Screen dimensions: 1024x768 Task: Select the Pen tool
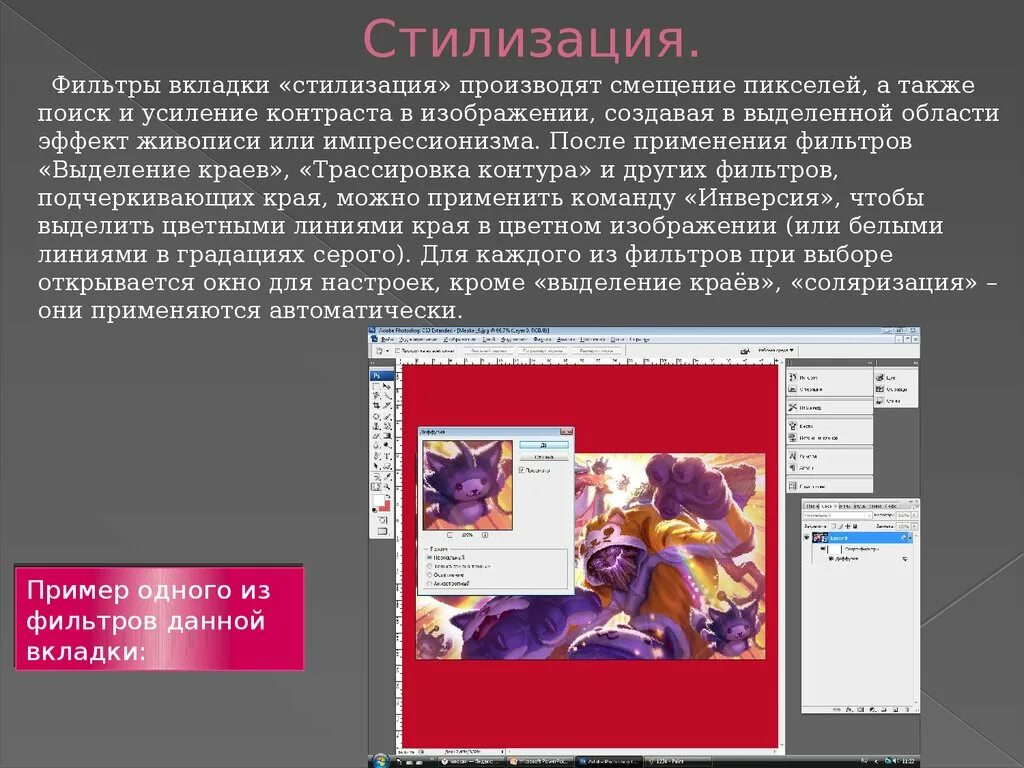coord(376,456)
